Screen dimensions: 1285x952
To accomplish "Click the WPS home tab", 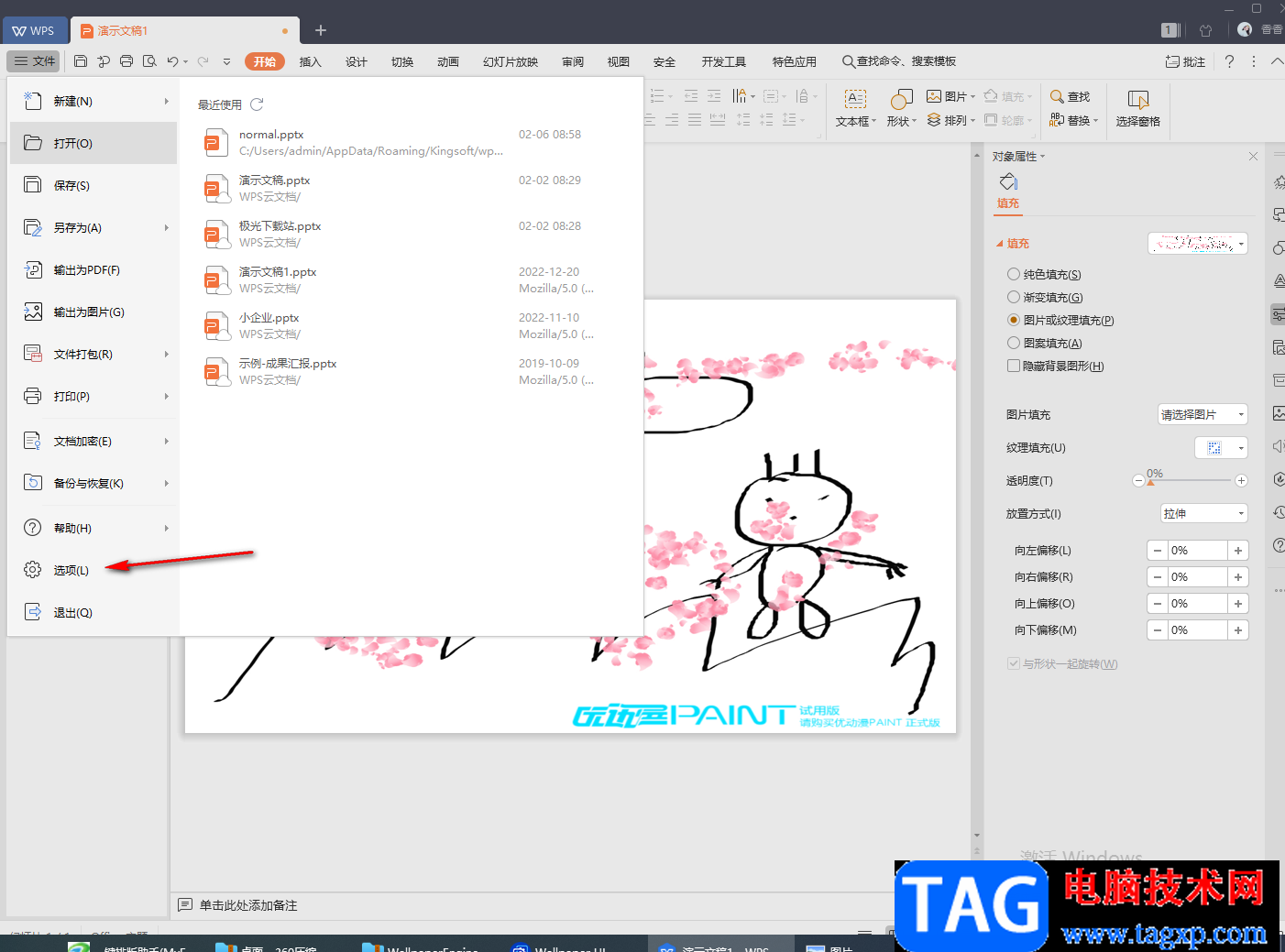I will point(34,30).
